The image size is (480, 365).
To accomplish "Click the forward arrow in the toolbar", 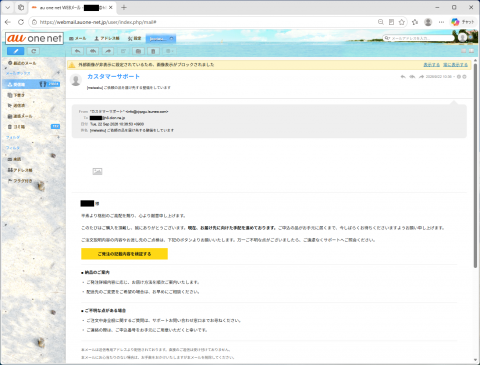I will tap(108, 51).
